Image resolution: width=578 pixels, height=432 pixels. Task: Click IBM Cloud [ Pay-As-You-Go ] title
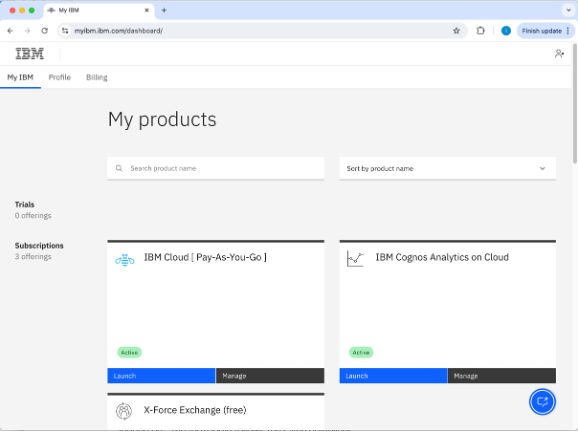click(205, 257)
